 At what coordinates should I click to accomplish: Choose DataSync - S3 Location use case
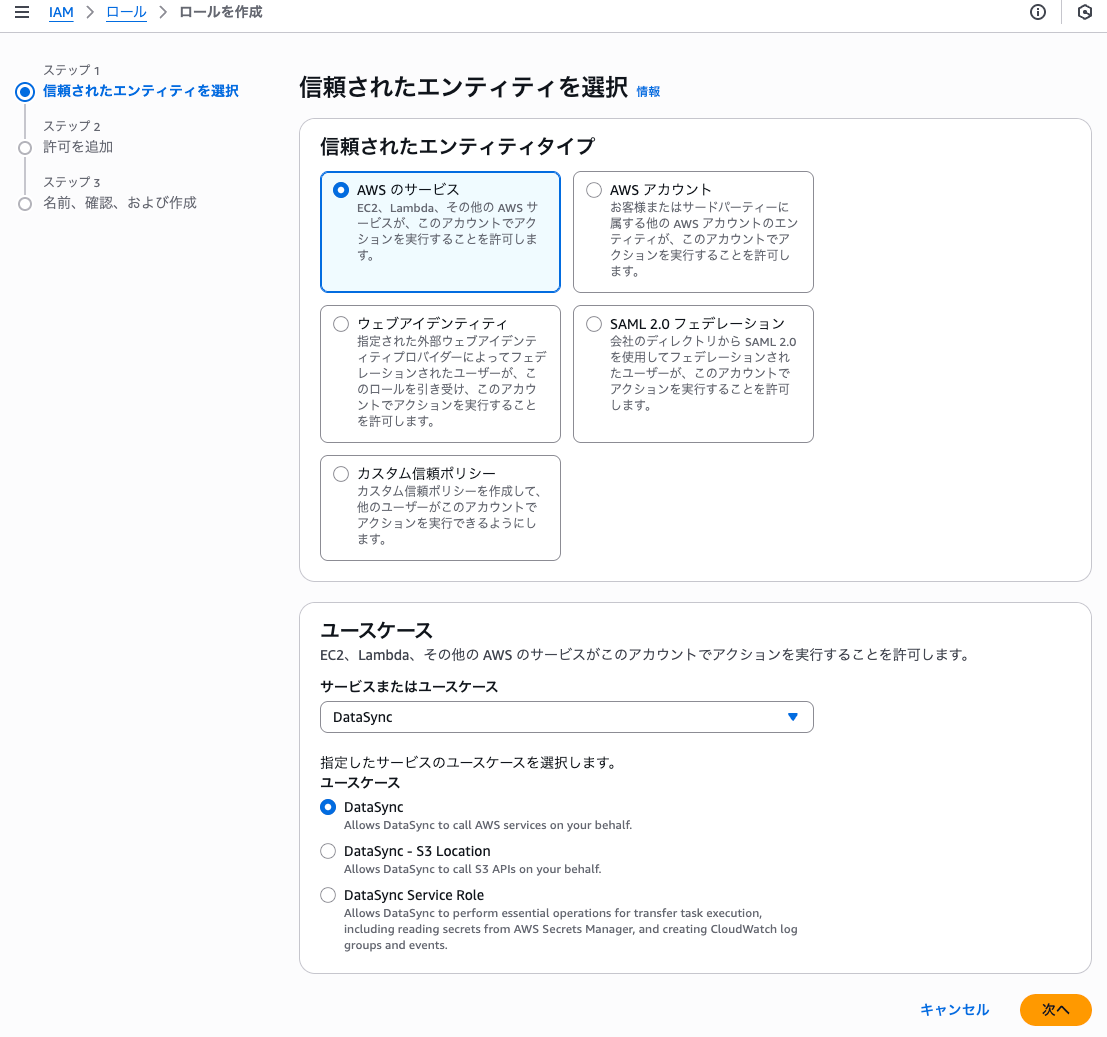[328, 851]
